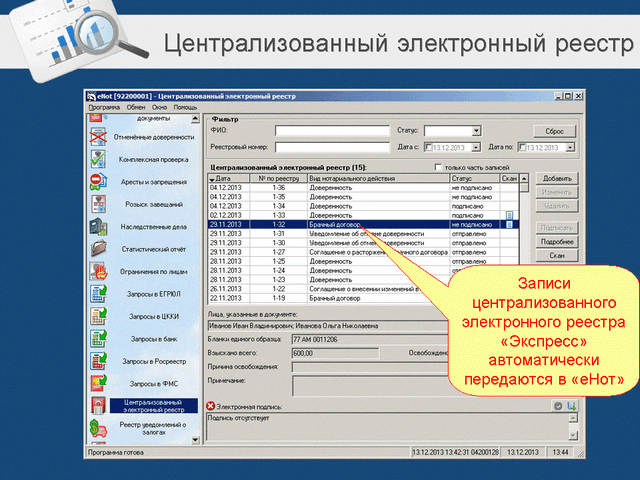Screen dimensions: 640x480
Task: Open Розыск завещаний sidebar icon
Action: (99, 204)
